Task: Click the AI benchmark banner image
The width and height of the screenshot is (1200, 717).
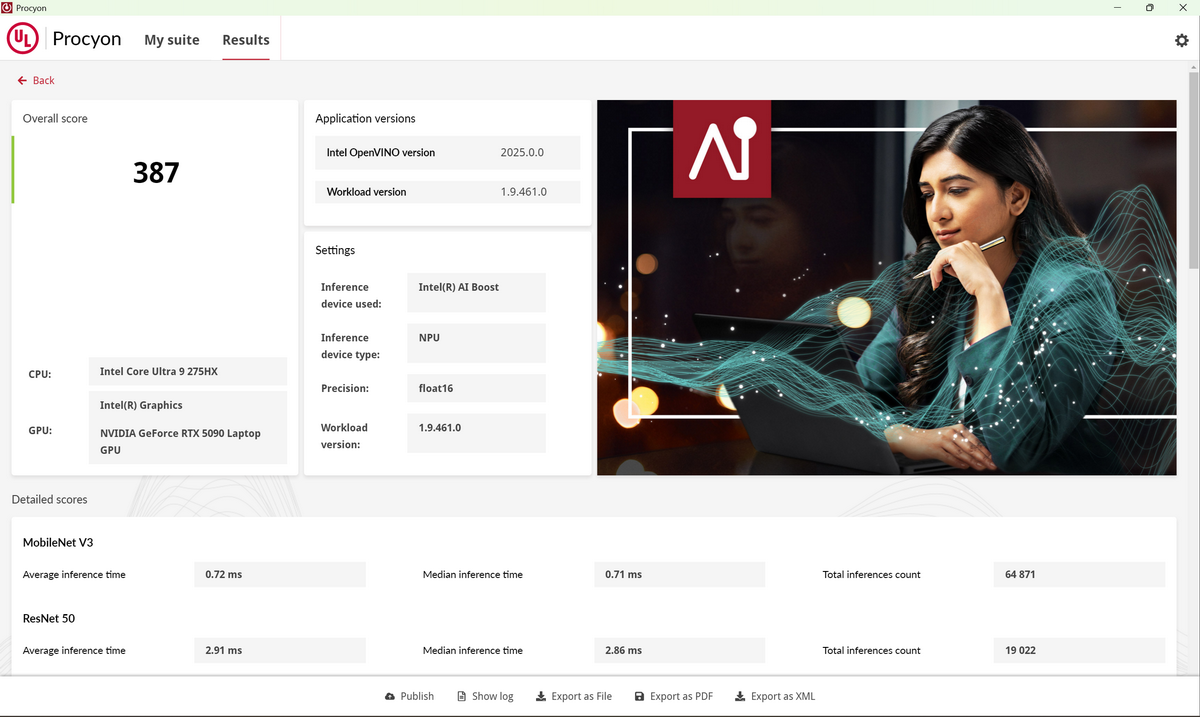Action: [886, 287]
